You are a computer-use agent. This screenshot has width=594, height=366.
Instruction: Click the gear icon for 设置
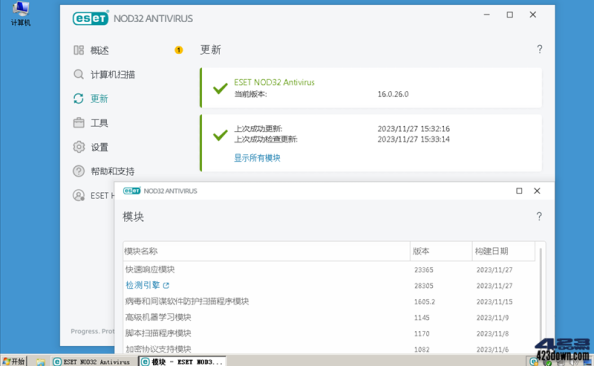point(78,147)
